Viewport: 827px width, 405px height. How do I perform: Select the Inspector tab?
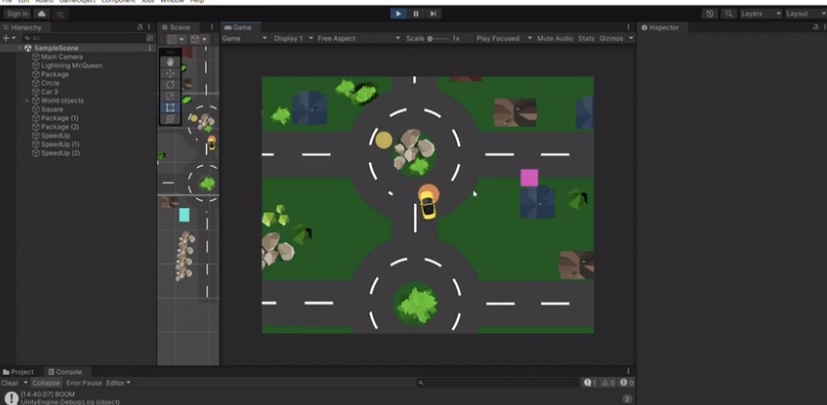click(x=660, y=27)
